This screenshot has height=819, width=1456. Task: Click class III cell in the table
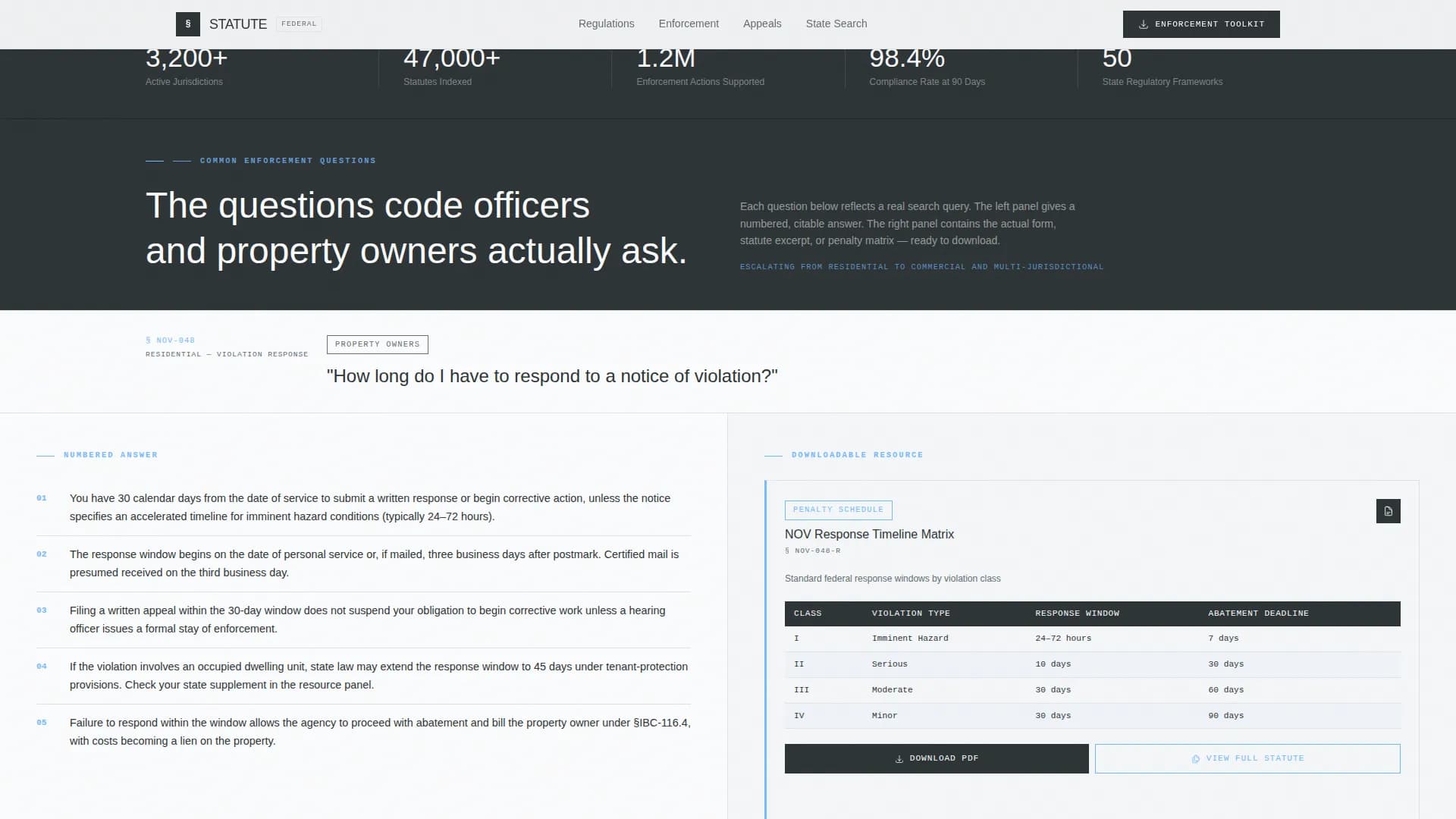click(802, 690)
